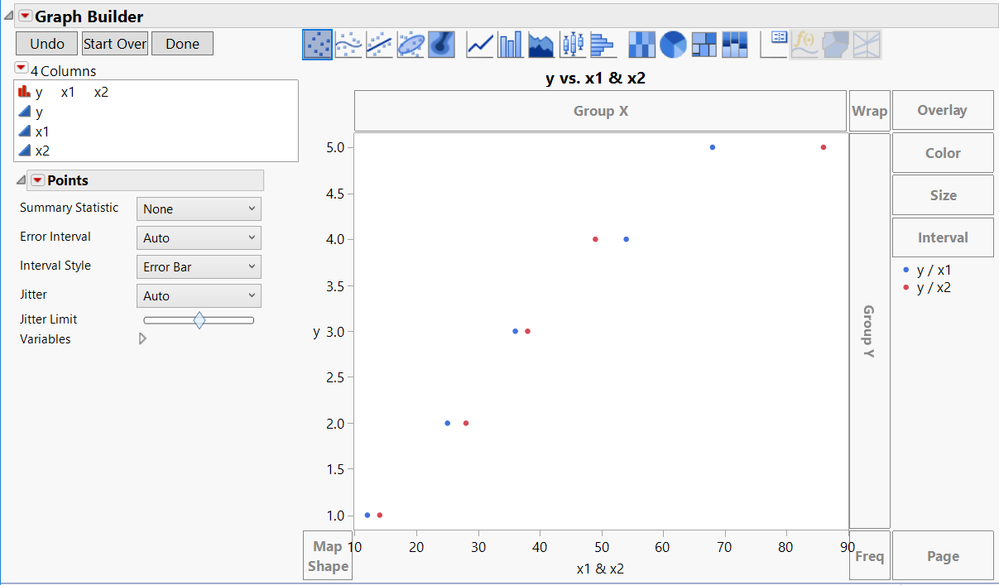Select the Bar chart icon
Image resolution: width=999 pixels, height=585 pixels.
[510, 45]
